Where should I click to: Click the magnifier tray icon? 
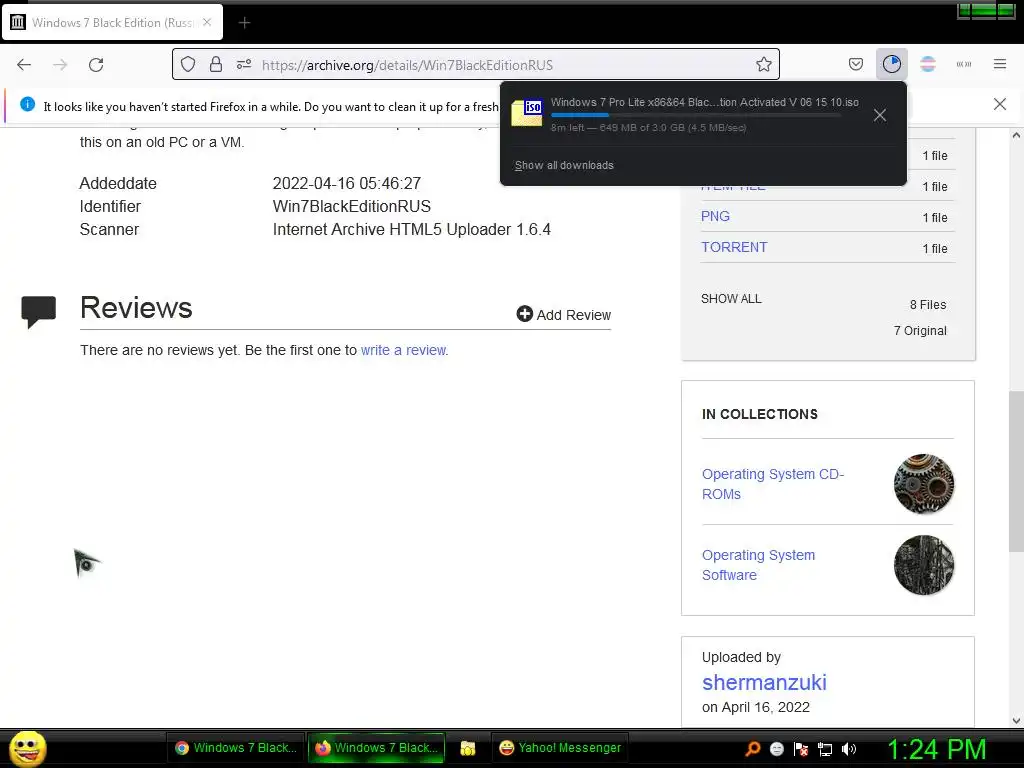coord(752,749)
